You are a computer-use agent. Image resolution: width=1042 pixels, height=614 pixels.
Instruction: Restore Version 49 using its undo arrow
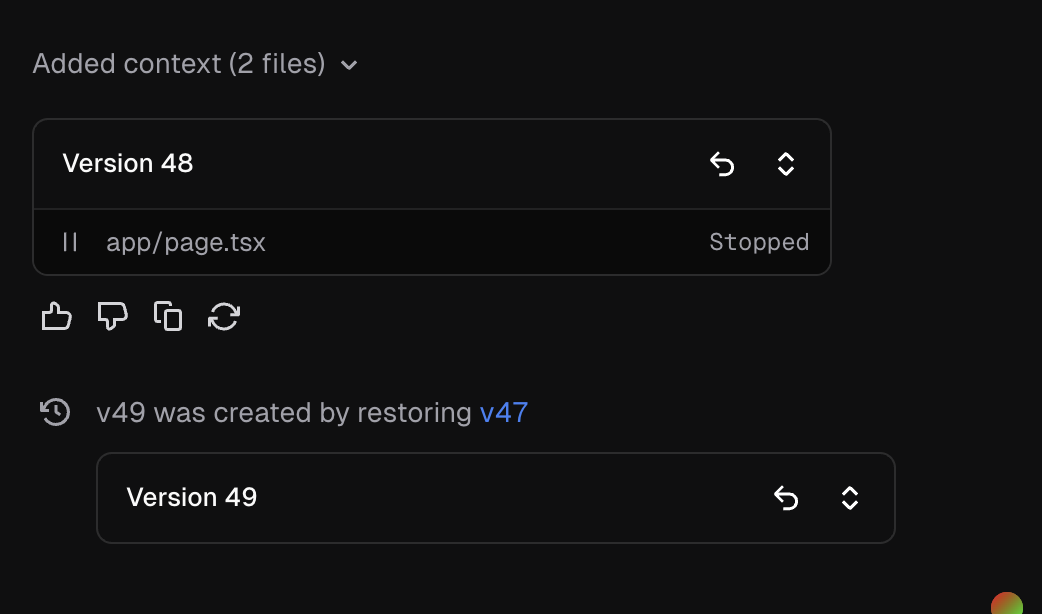pos(786,498)
